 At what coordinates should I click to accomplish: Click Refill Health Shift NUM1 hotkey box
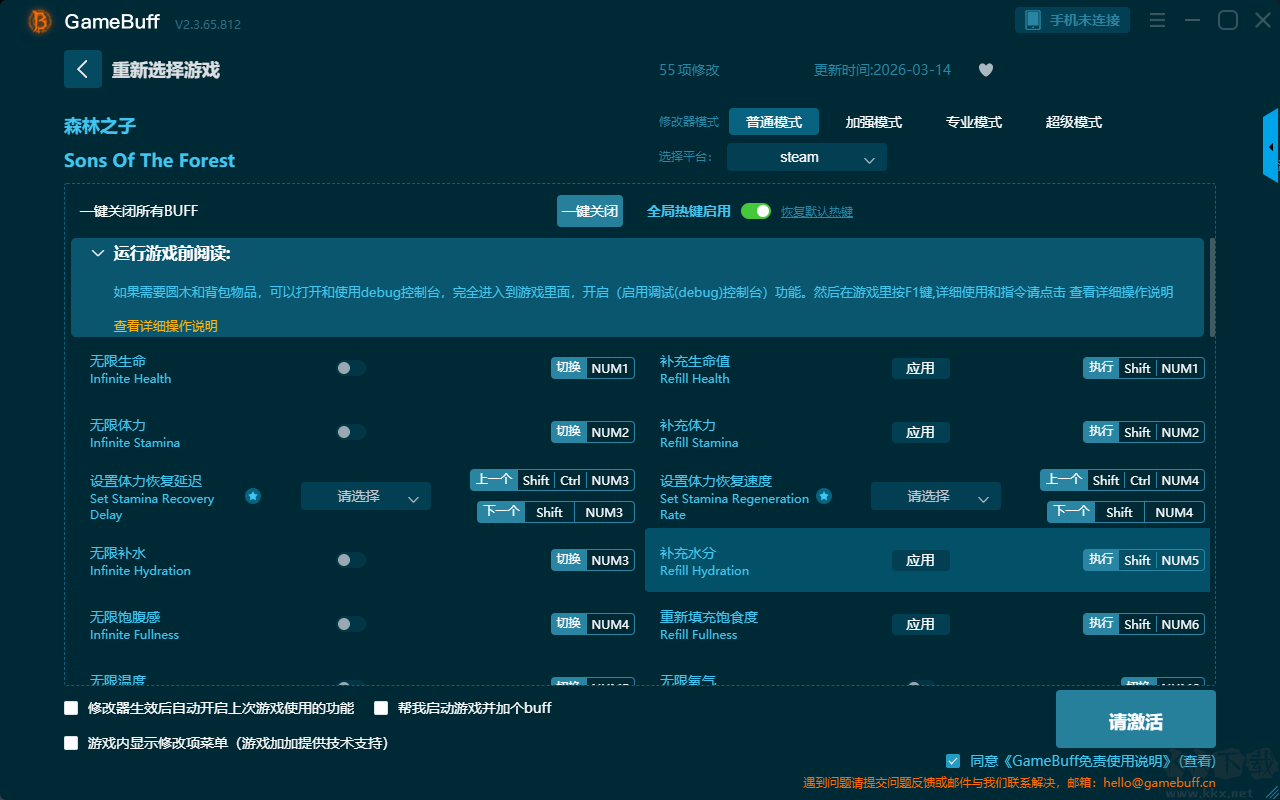point(1144,368)
